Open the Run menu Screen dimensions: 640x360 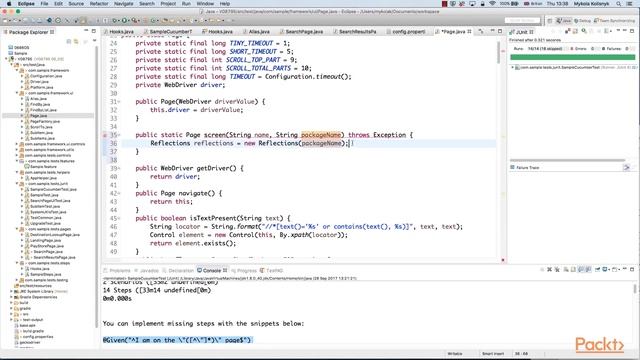click(x=186, y=4)
